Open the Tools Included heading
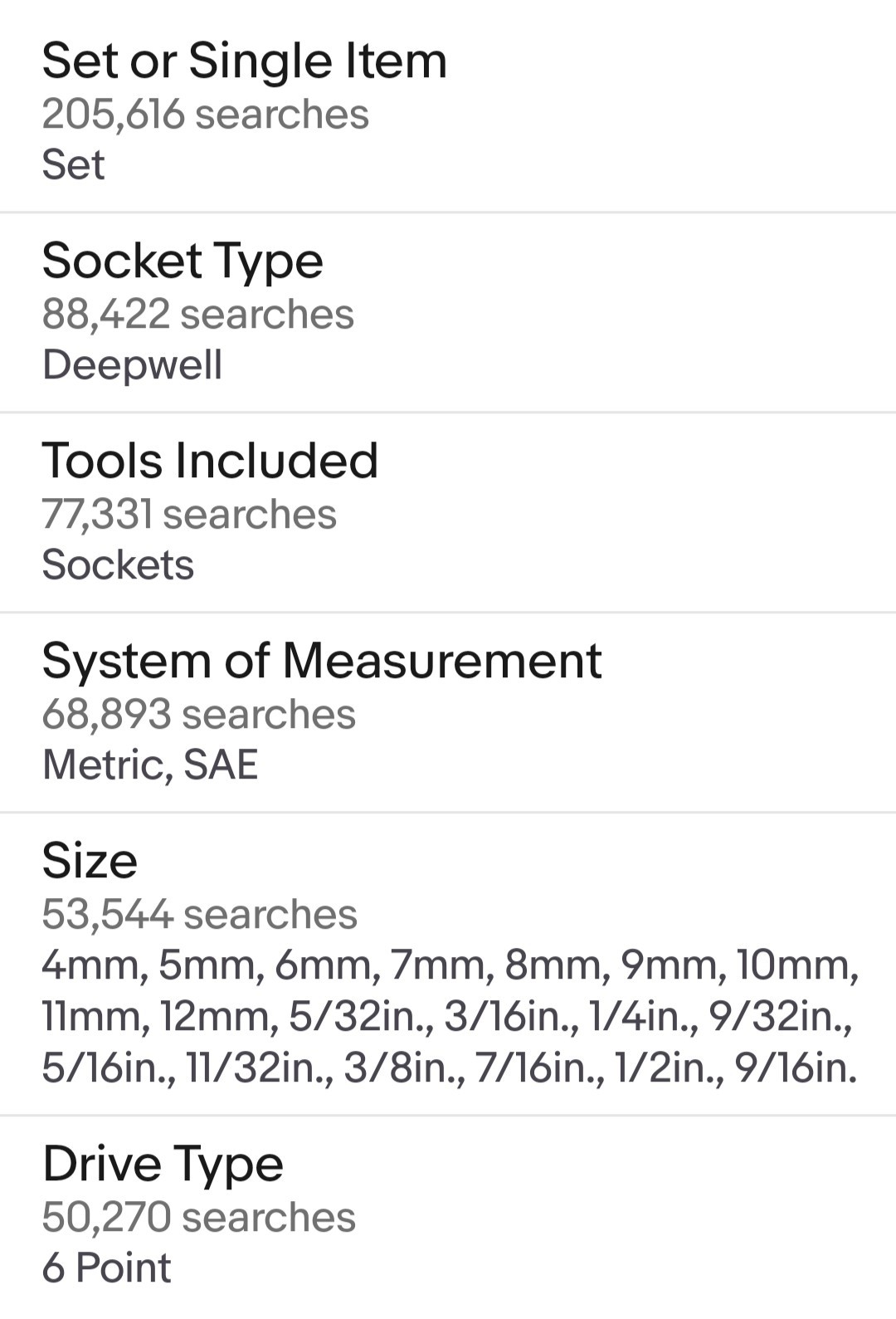896x1319 pixels. (x=210, y=461)
